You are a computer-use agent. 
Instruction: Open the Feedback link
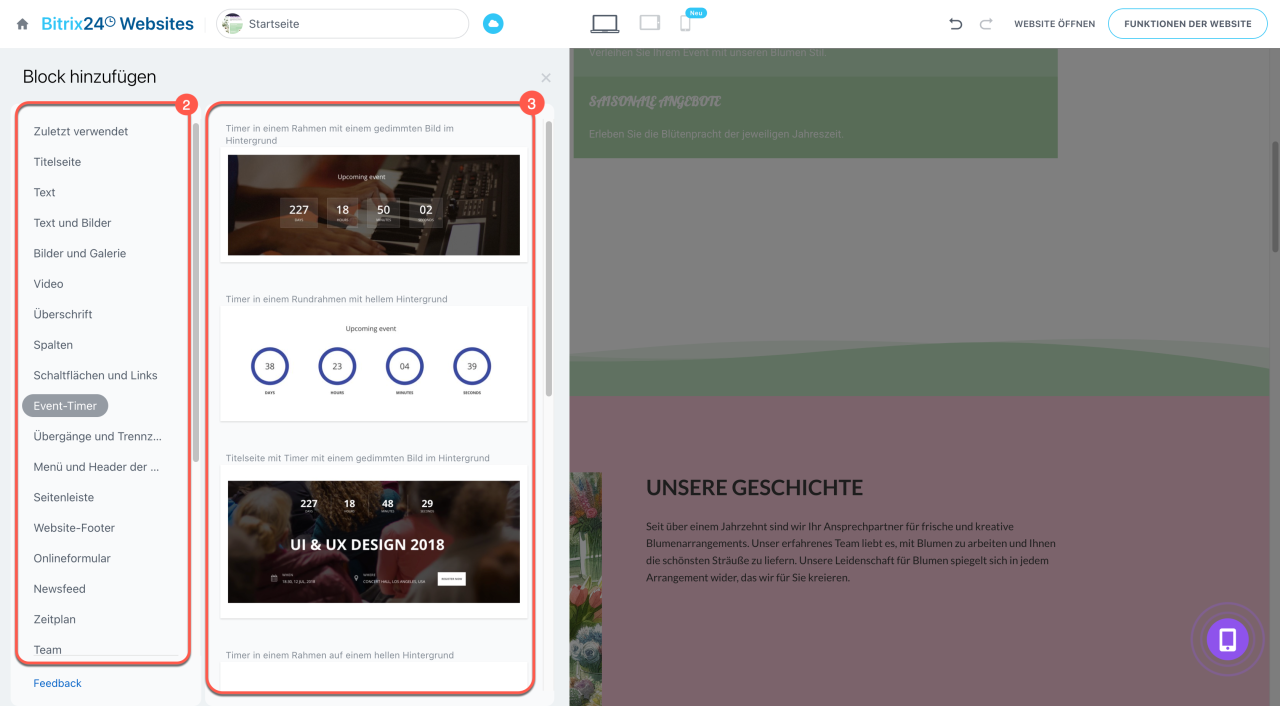point(57,683)
